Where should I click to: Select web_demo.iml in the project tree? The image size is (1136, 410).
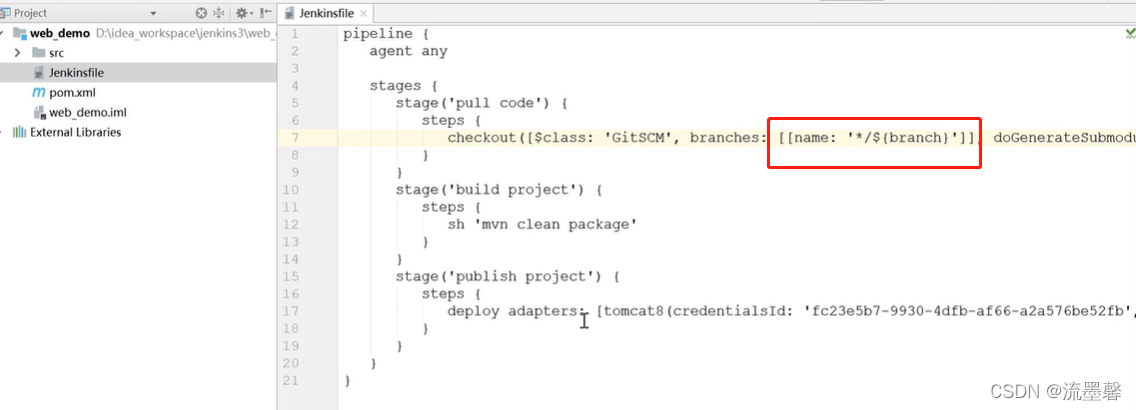click(x=88, y=112)
